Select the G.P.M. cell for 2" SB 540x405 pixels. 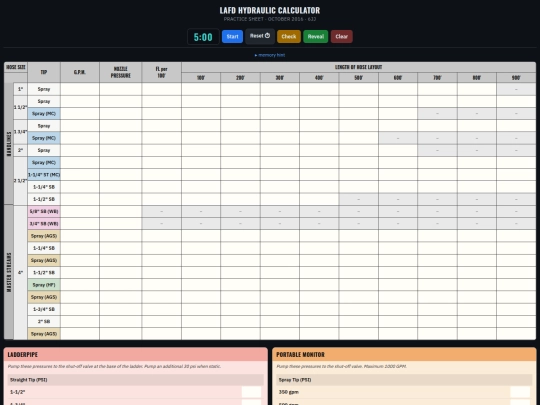[80, 322]
